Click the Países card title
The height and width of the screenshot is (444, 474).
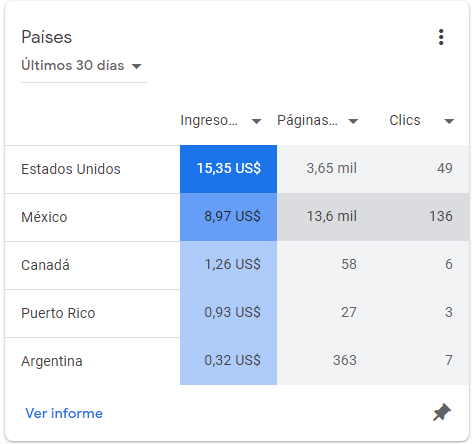tap(47, 37)
